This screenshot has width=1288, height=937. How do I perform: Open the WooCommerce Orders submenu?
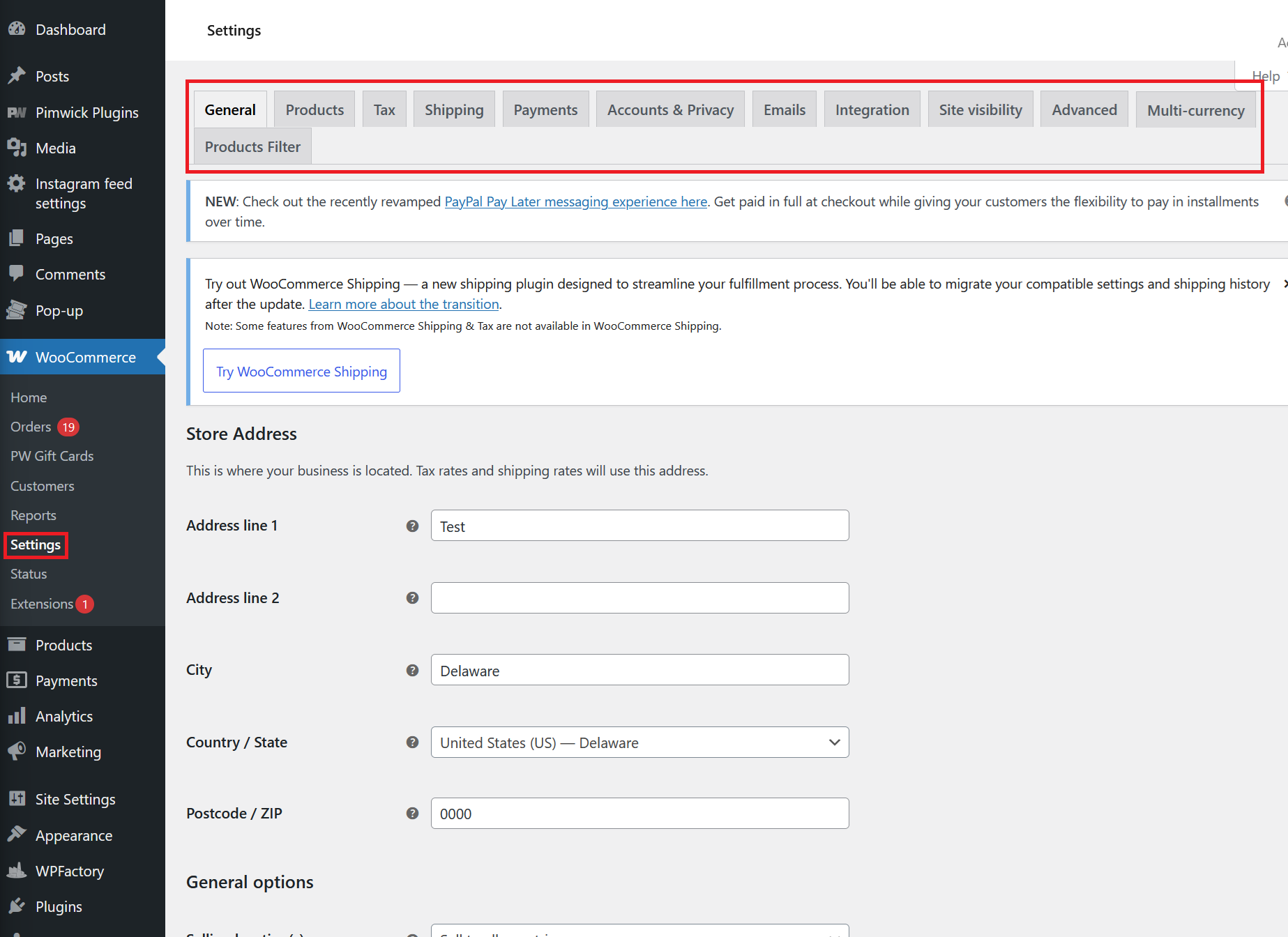click(x=31, y=427)
